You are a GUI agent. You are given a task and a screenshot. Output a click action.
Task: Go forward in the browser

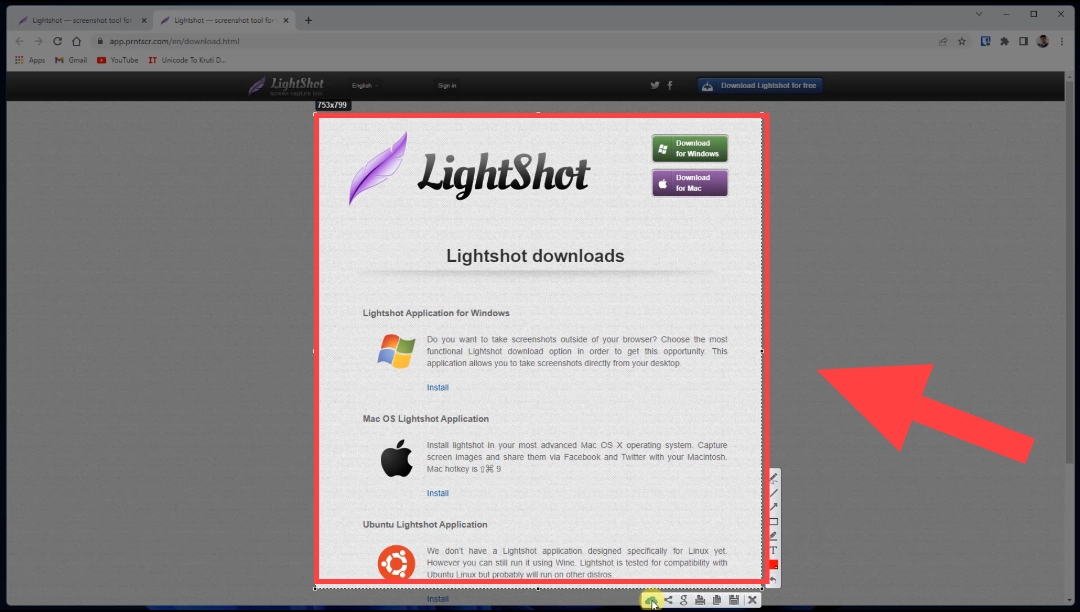click(x=39, y=41)
